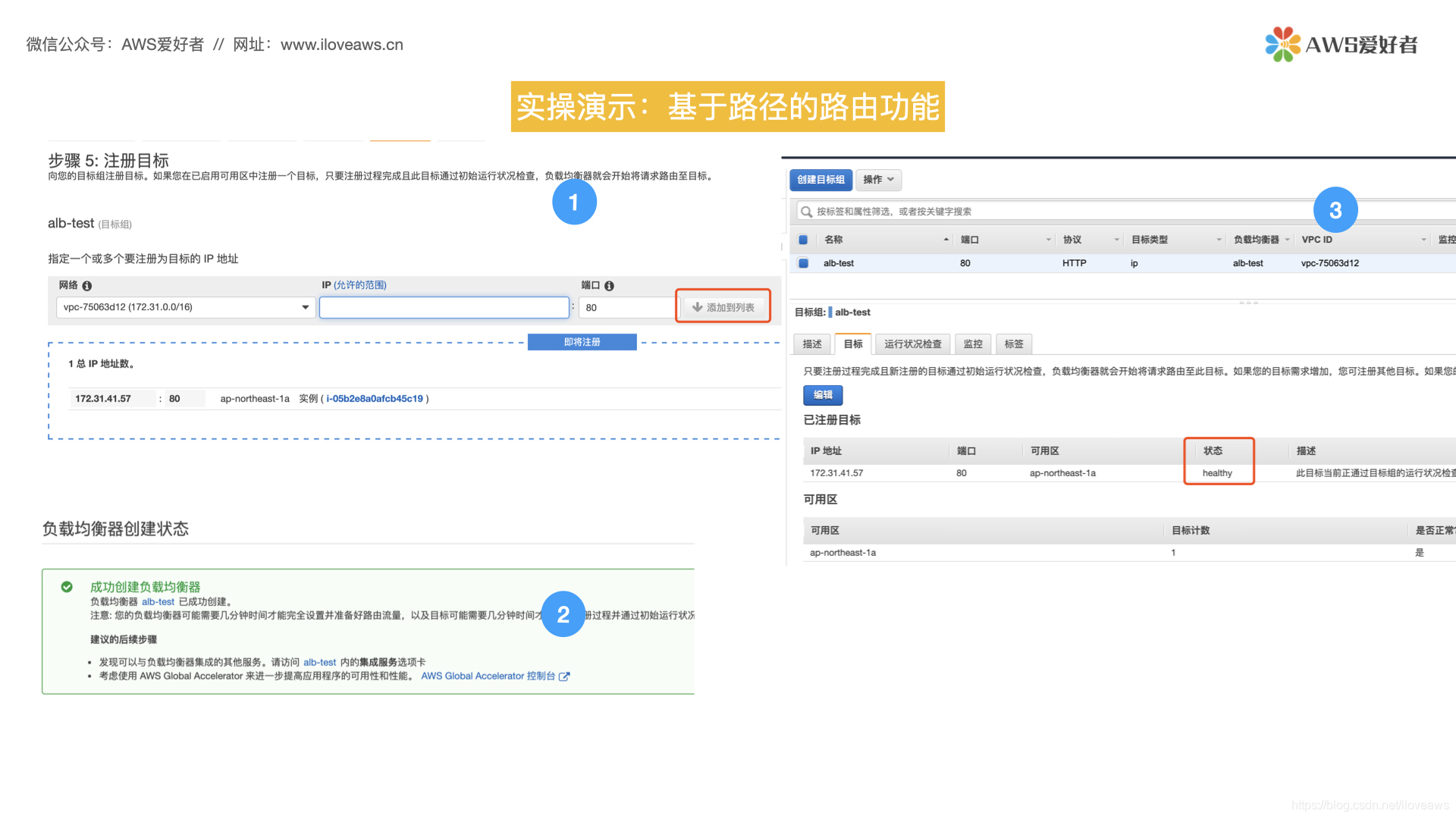1456x819 pixels.
Task: Toggle the alb-test row checkbox
Action: pos(803,263)
